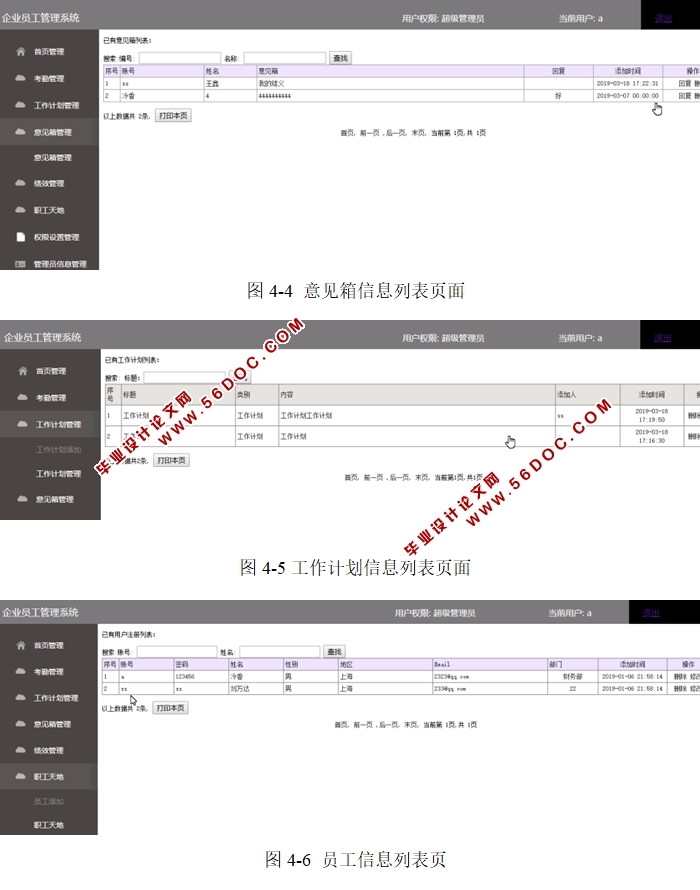
Task: Click the icon beside 管理员信息管理
Action: (20, 264)
